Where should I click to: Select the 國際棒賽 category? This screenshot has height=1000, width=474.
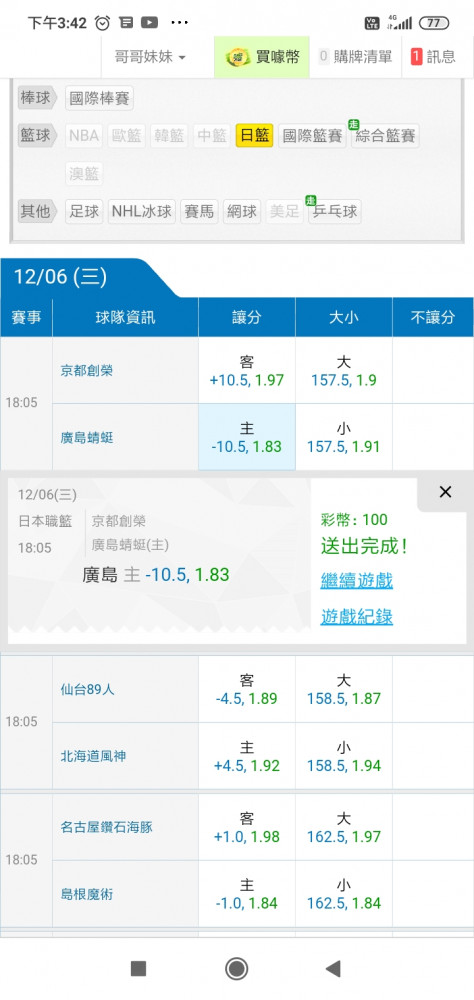(100, 99)
